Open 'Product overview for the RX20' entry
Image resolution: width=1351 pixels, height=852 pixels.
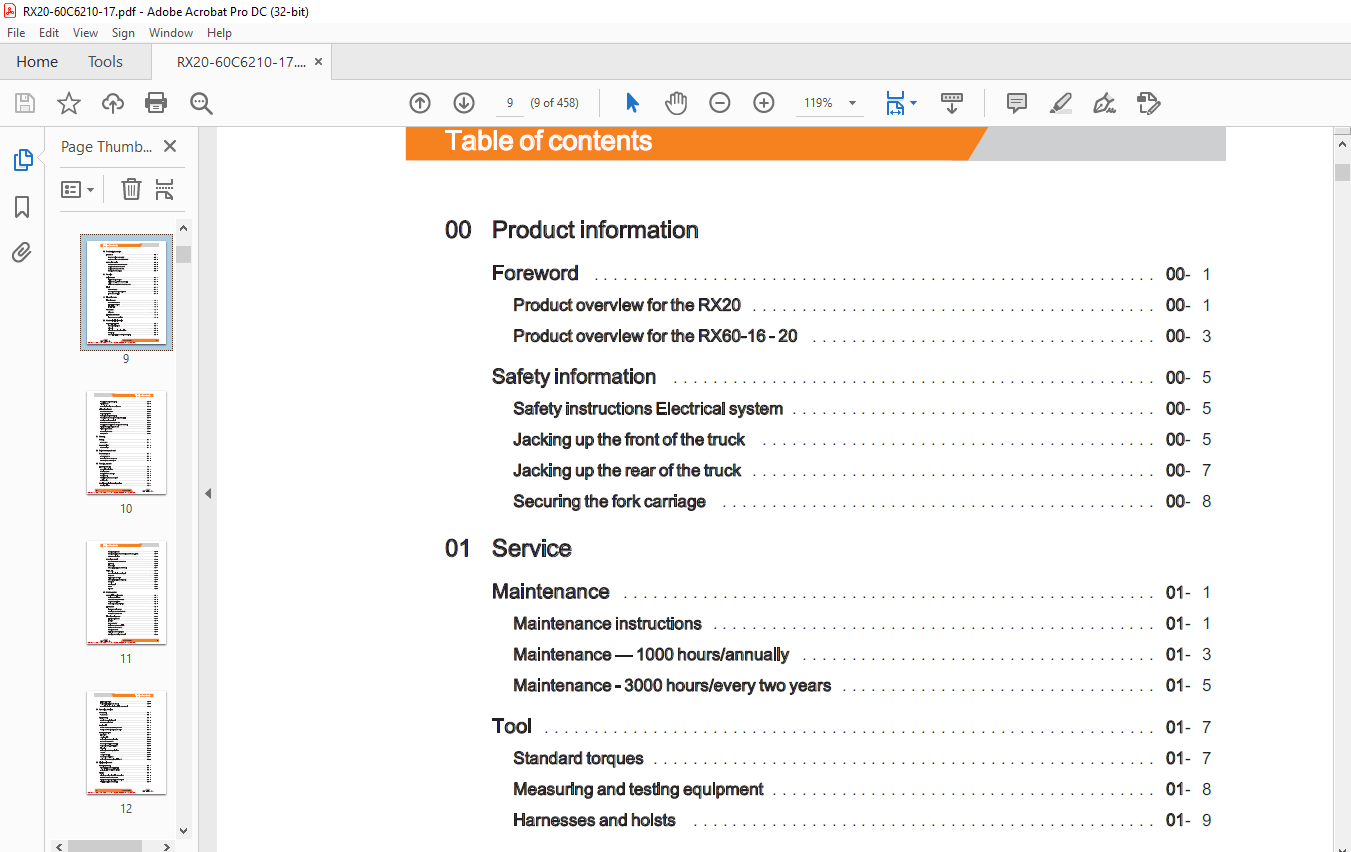627,305
